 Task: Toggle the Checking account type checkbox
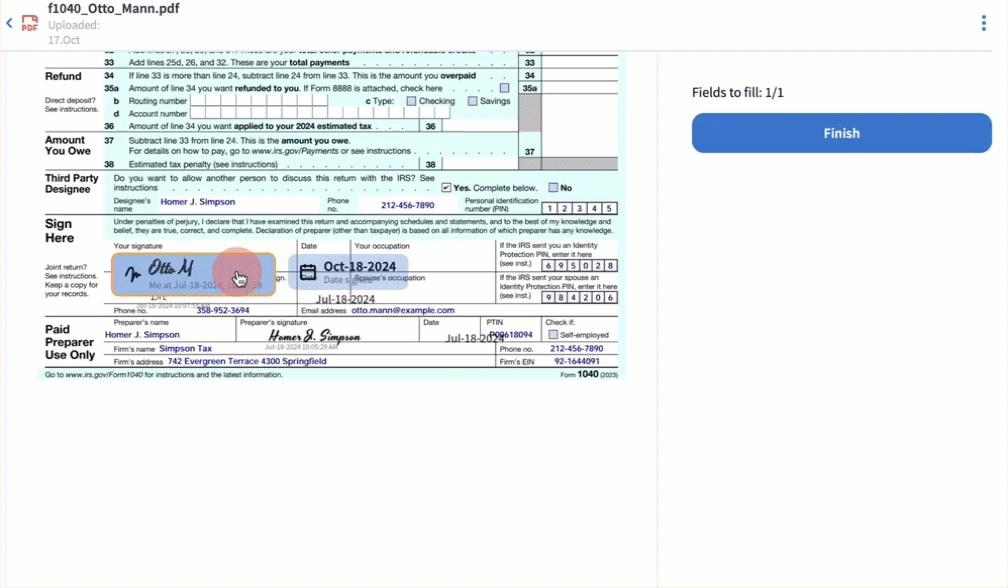tap(411, 101)
